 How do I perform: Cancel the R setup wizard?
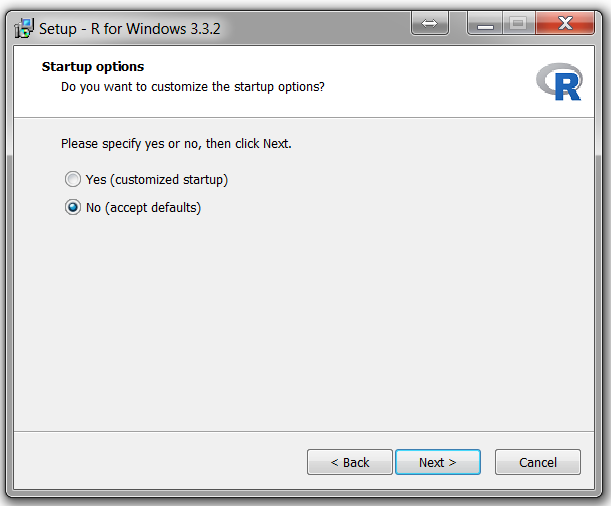coord(538,462)
